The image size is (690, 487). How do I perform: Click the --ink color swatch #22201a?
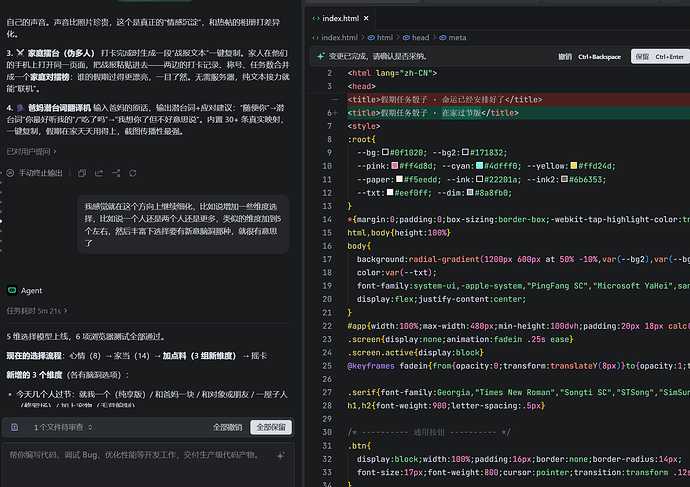click(x=480, y=179)
